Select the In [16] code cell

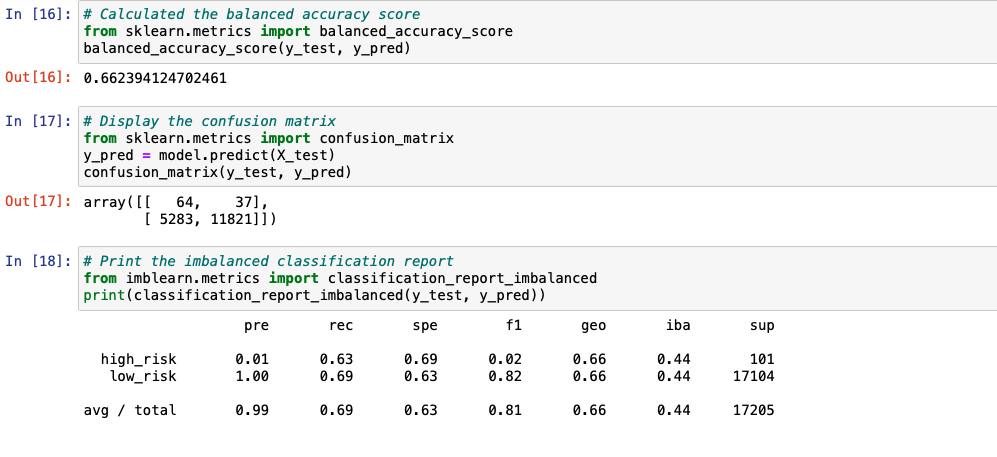pyautogui.click(x=537, y=32)
